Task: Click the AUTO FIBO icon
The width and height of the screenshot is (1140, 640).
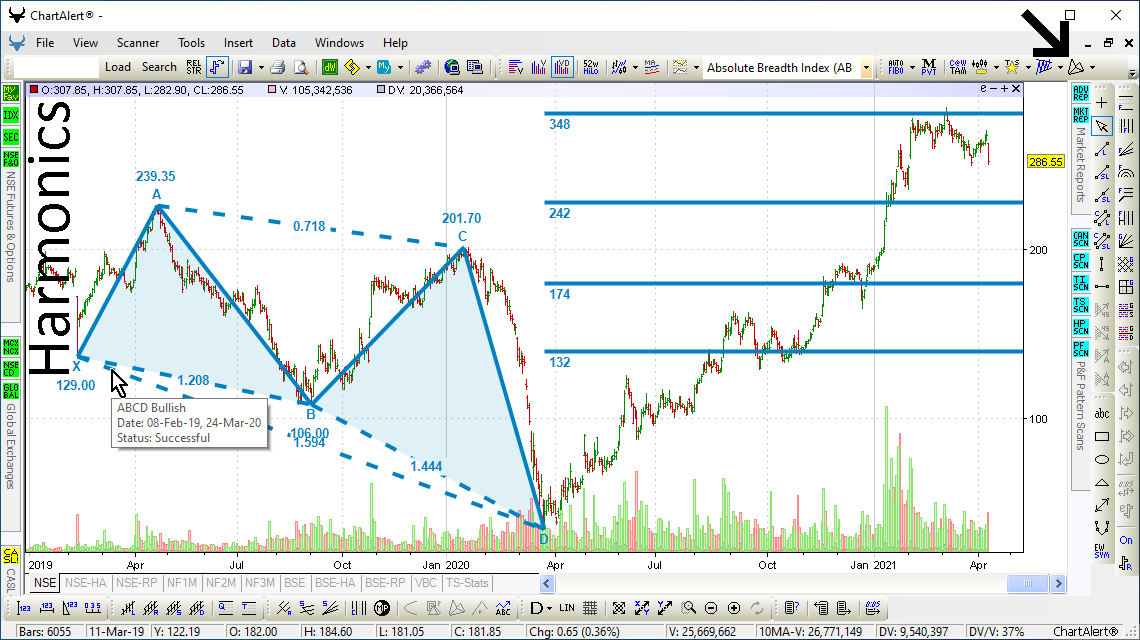Action: [x=896, y=68]
